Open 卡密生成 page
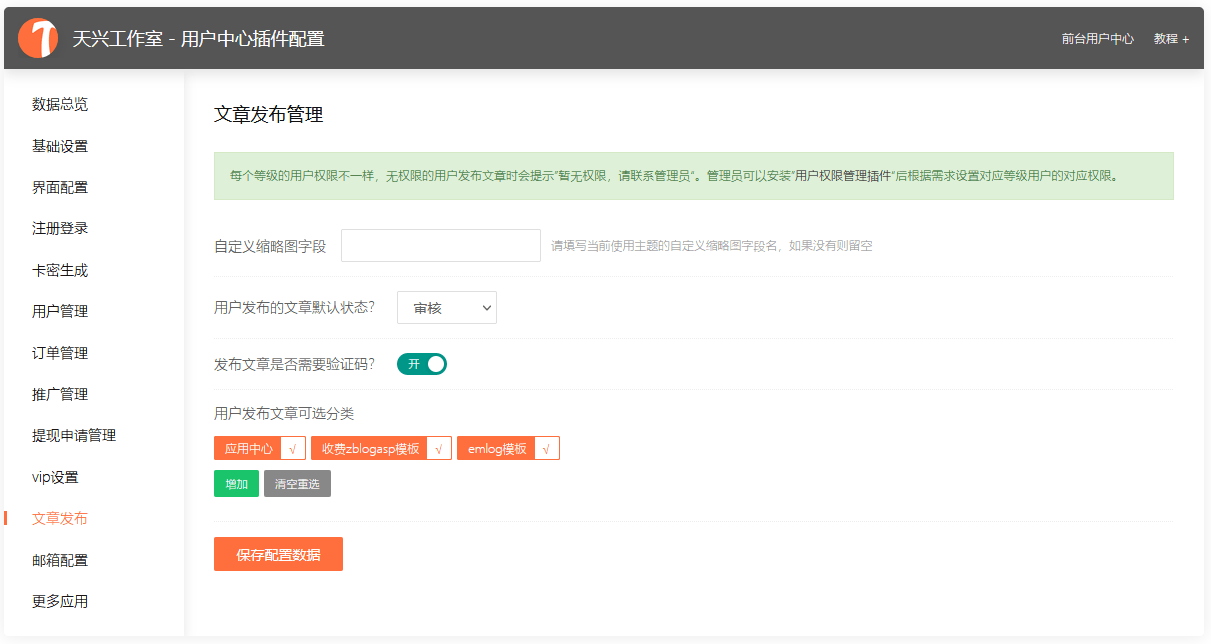Image resolution: width=1211 pixels, height=644 pixels. [60, 270]
